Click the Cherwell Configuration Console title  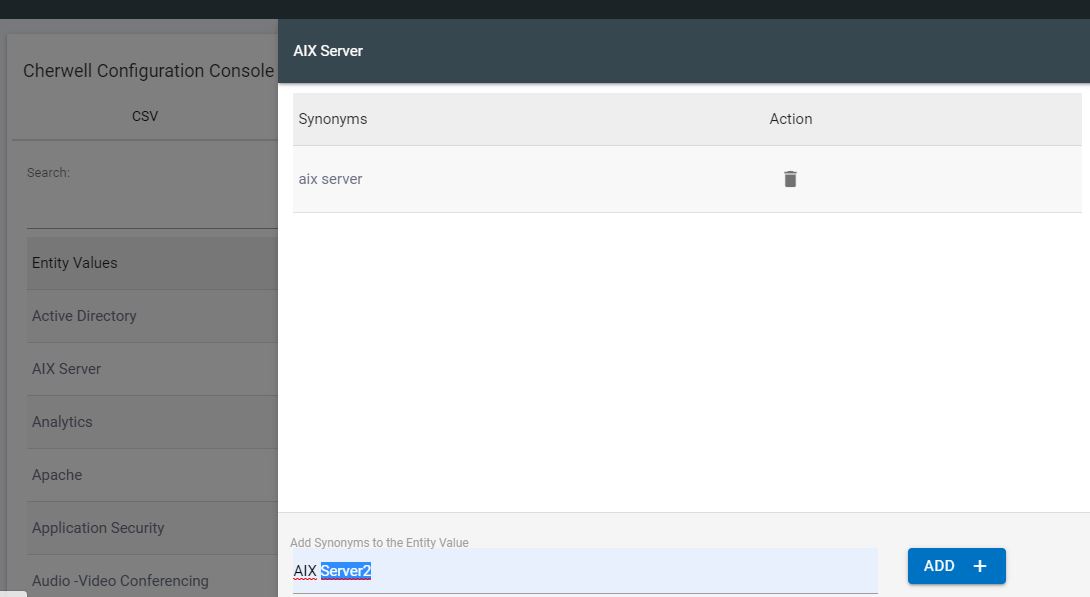click(148, 71)
